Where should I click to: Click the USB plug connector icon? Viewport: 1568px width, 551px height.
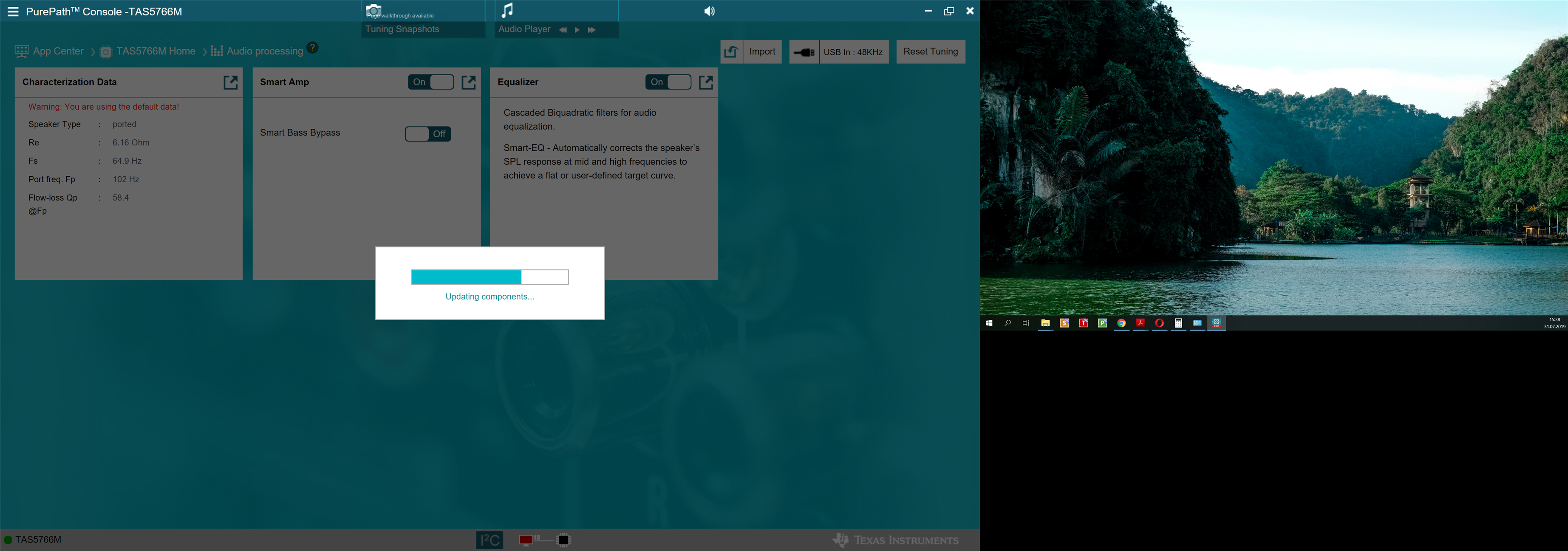pyautogui.click(x=804, y=52)
